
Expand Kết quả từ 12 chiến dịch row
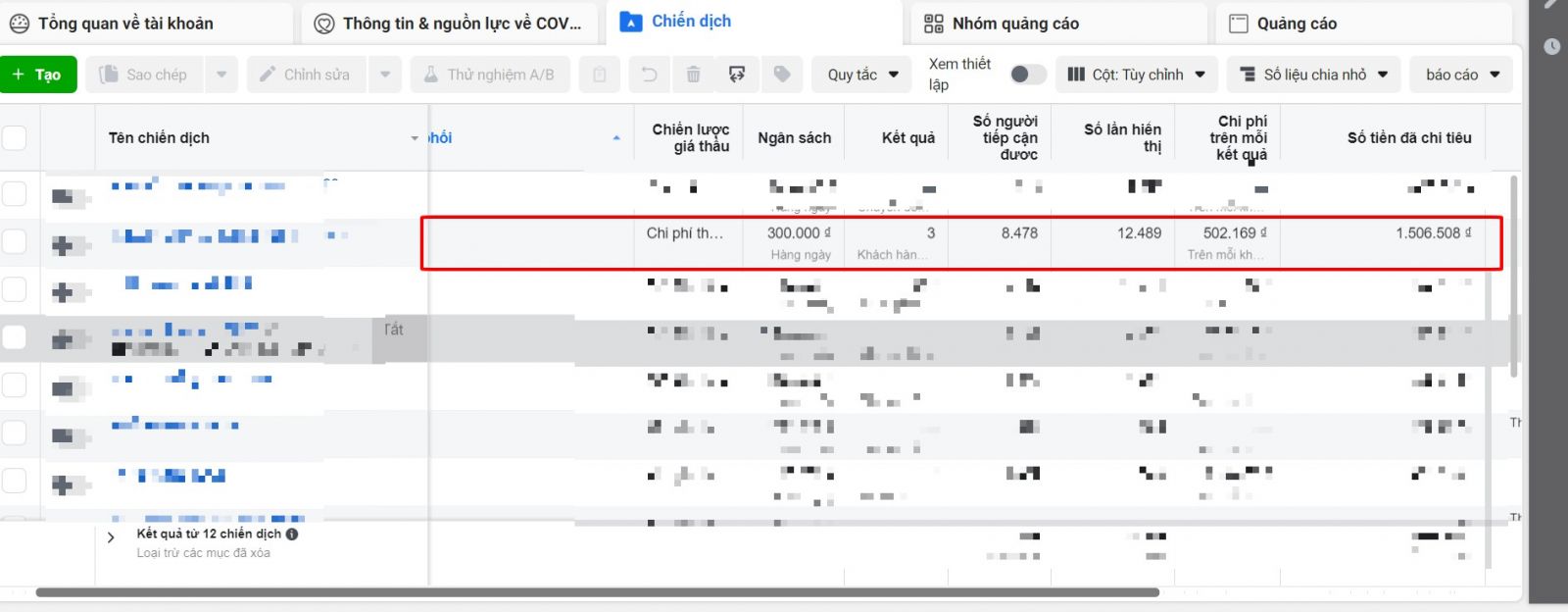(111, 537)
